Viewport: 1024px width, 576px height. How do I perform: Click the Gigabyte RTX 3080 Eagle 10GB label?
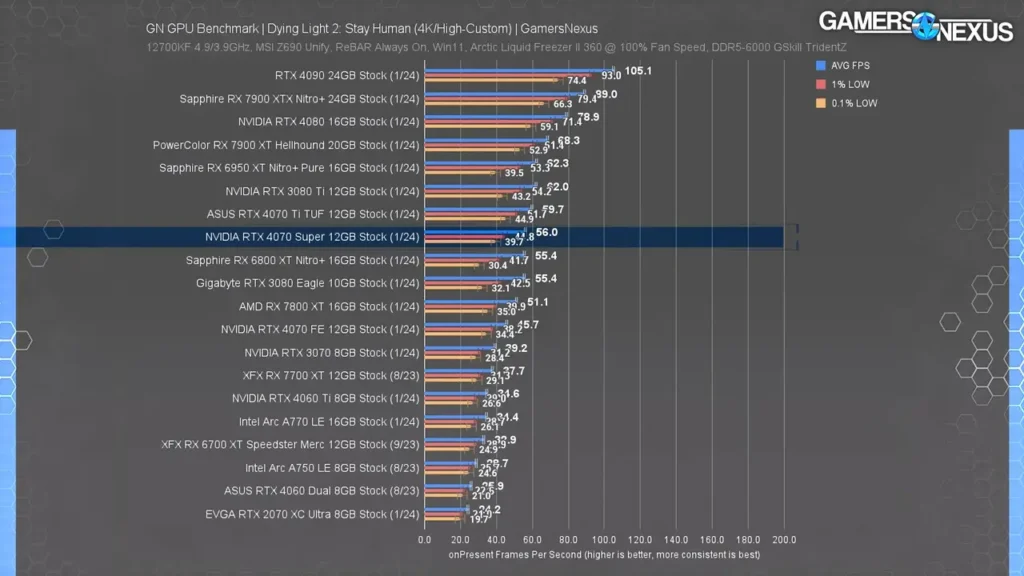(x=308, y=283)
